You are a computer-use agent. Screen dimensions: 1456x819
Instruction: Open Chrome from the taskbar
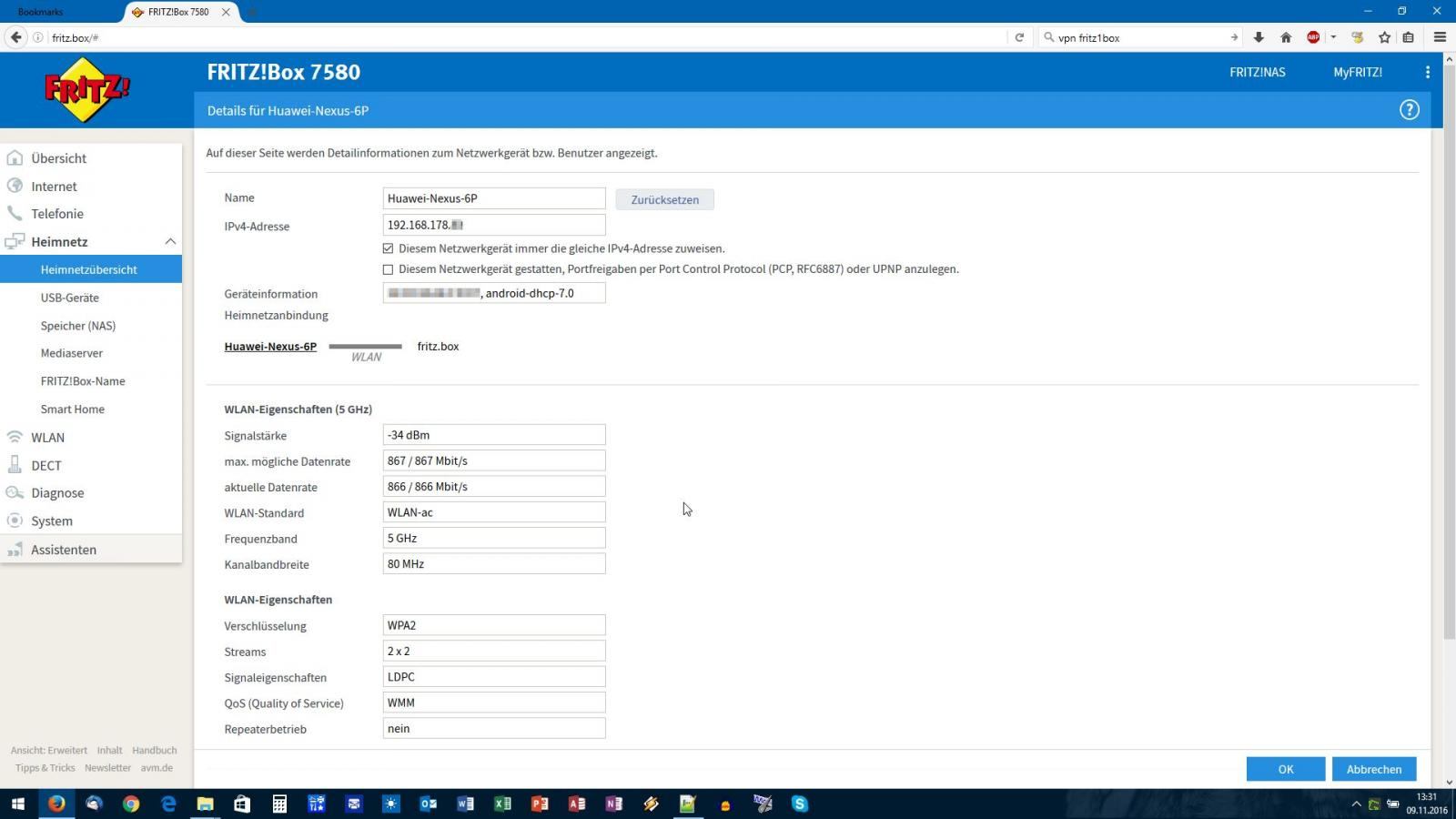coord(131,804)
